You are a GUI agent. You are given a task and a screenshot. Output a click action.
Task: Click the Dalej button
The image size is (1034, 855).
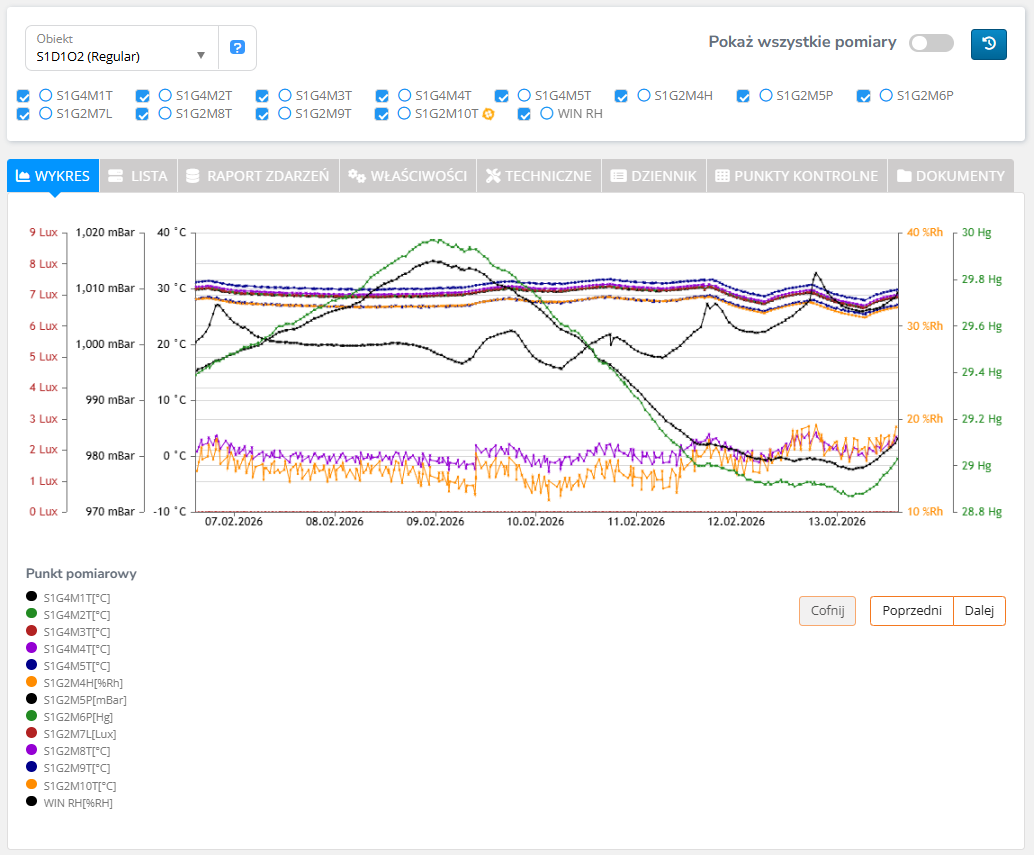pyautogui.click(x=979, y=611)
